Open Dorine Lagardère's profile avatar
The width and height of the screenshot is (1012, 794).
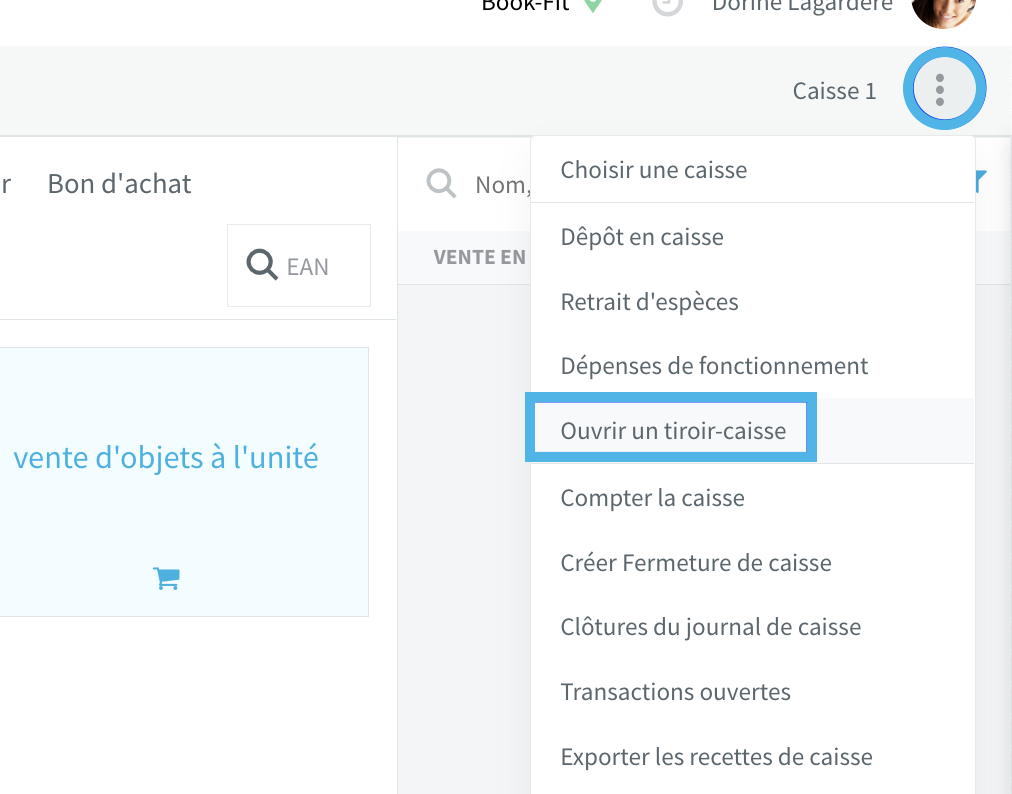click(x=944, y=10)
